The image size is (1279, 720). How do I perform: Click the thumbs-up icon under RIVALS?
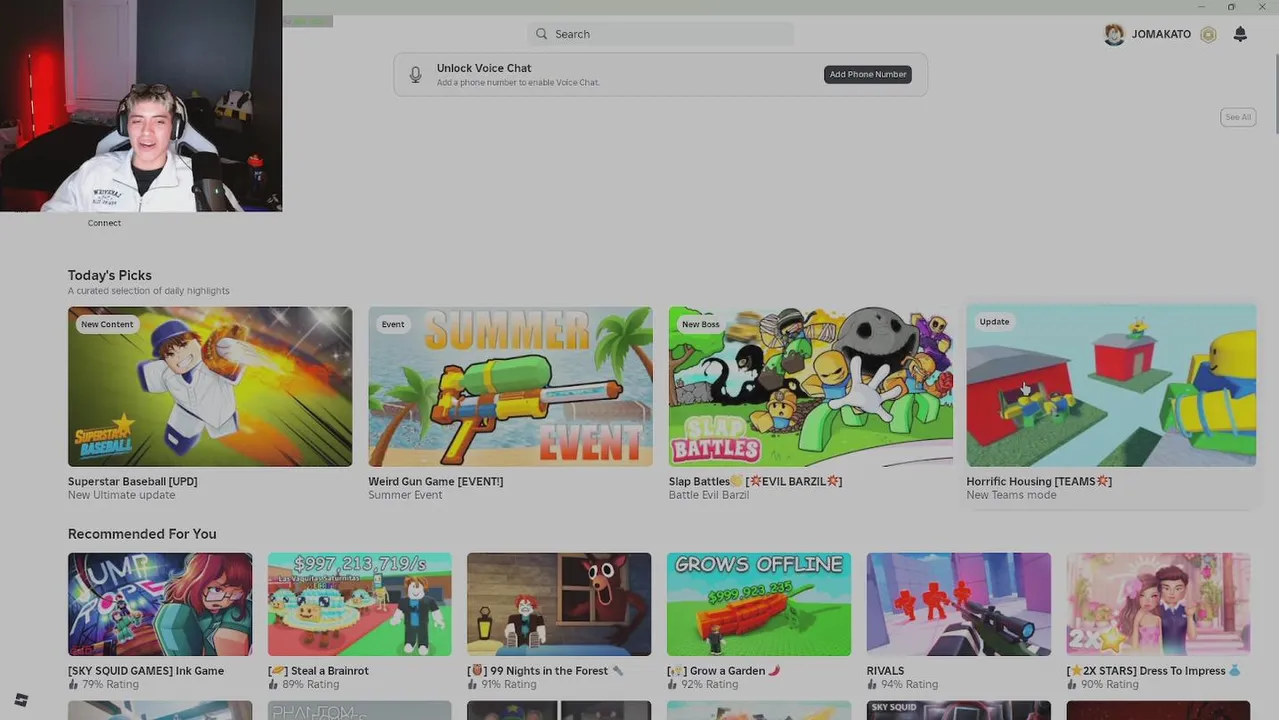[873, 685]
